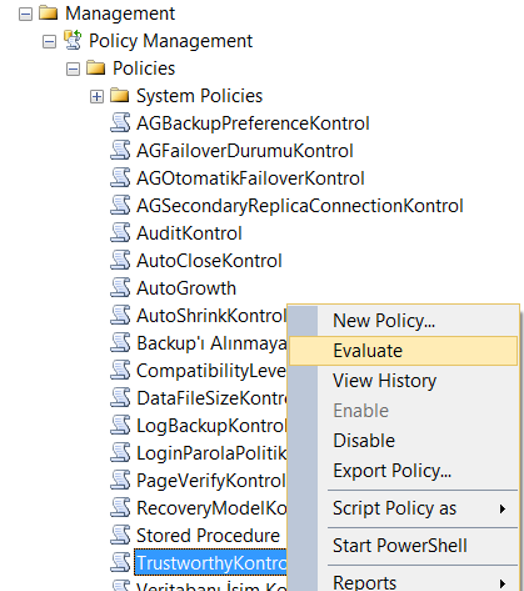Click the AGBackupPreferenceKontrol policy scroll icon

coord(120,123)
